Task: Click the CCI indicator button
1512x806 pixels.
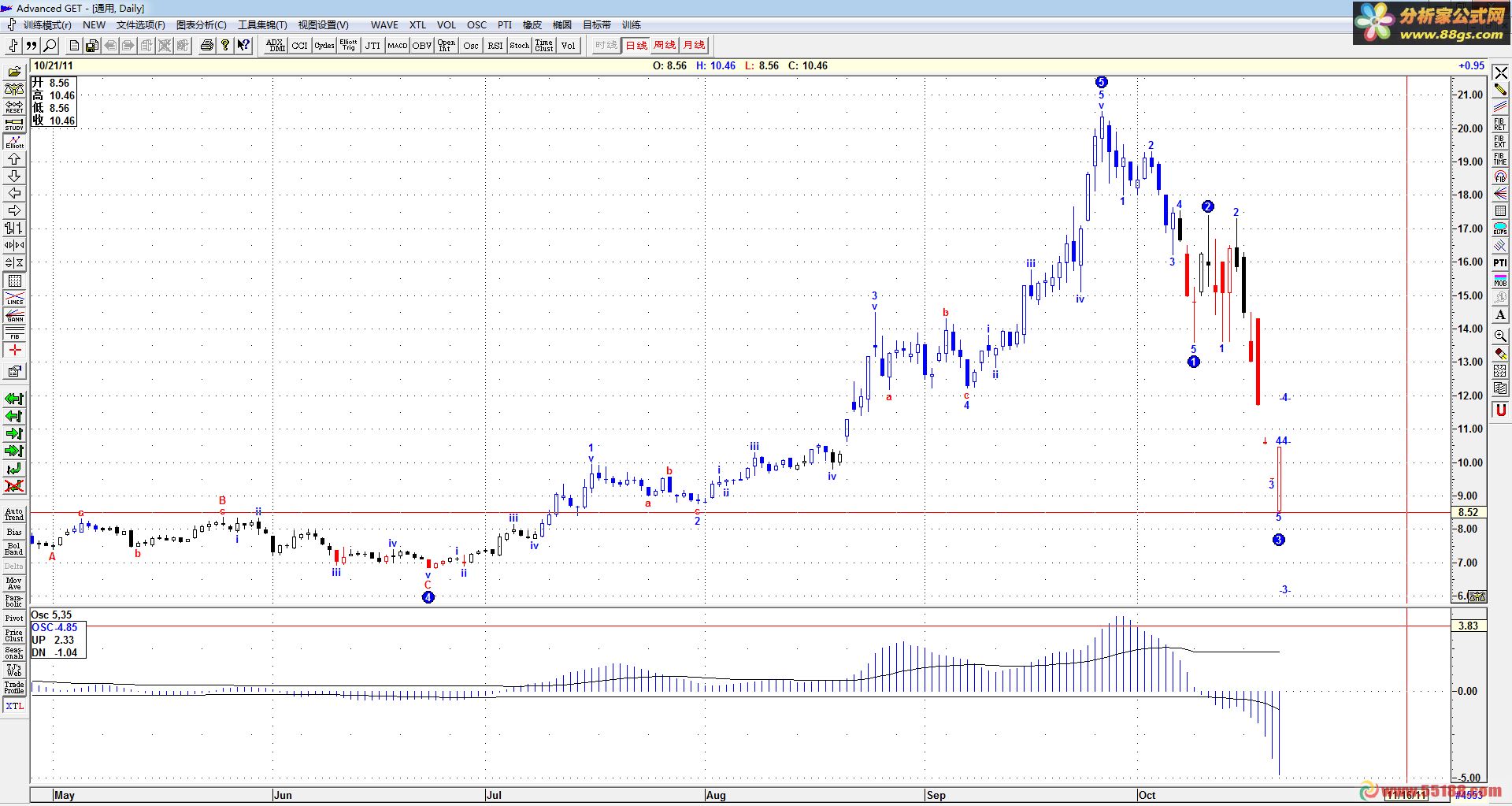Action: (x=300, y=46)
